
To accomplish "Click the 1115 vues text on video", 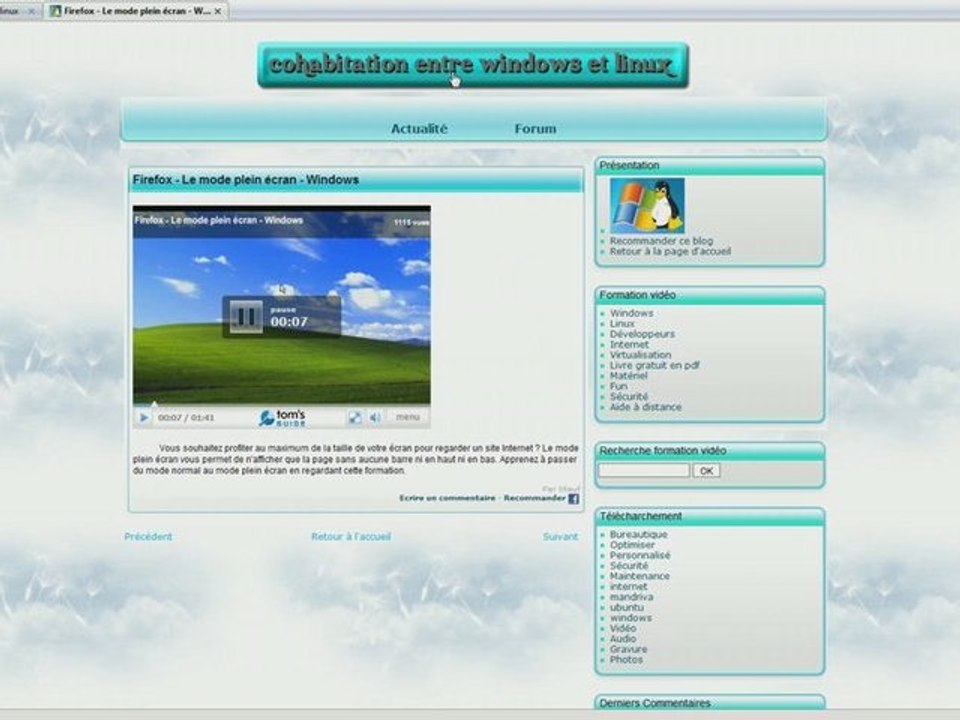I will click(x=411, y=222).
